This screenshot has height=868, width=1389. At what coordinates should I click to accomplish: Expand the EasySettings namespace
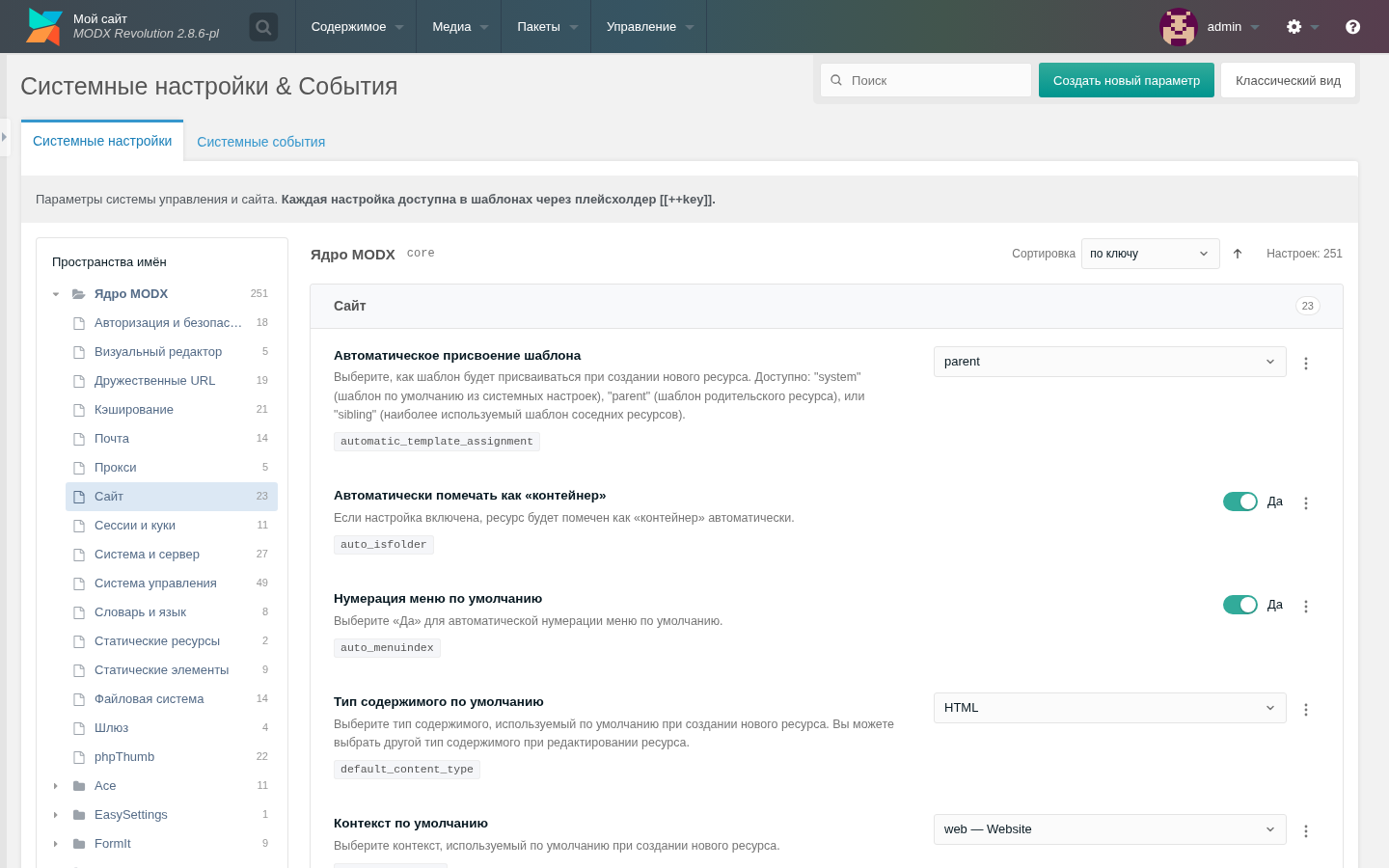(56, 815)
